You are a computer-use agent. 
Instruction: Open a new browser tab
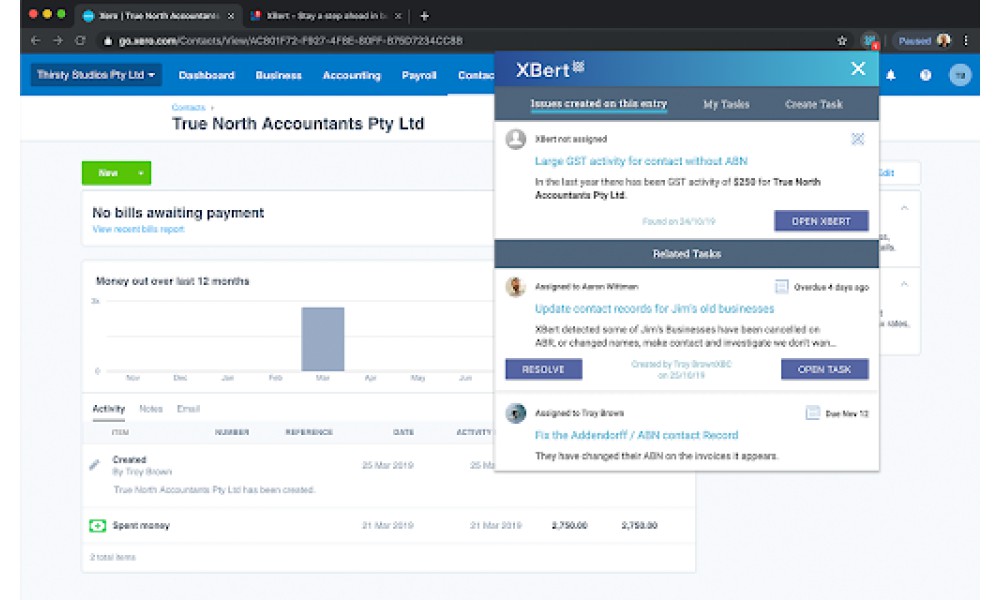[x=425, y=16]
